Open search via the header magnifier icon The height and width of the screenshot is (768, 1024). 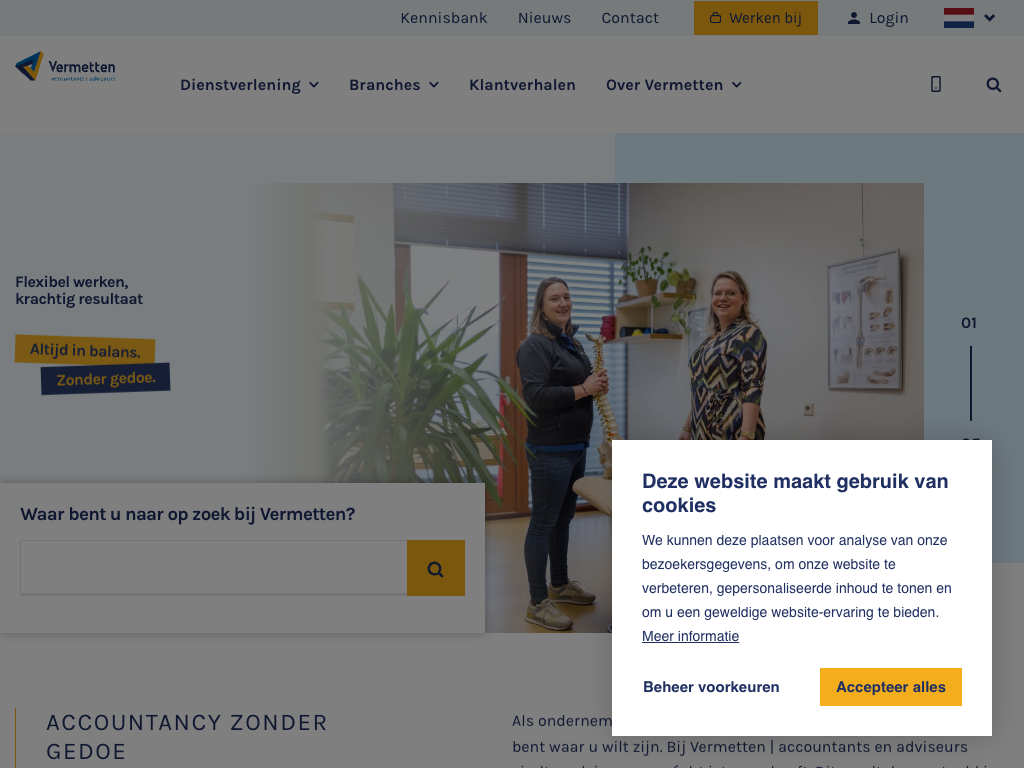click(993, 85)
